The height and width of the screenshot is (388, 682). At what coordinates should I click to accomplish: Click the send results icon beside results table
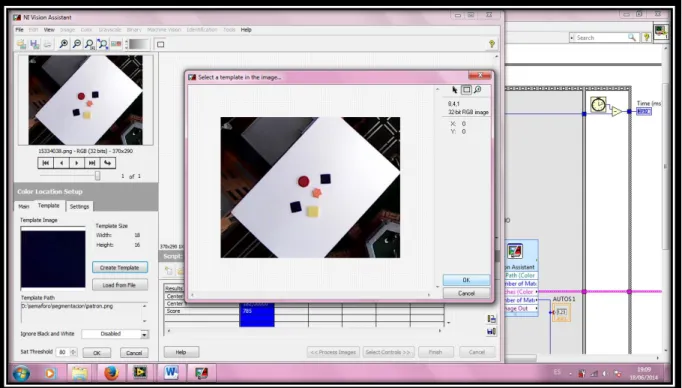click(491, 319)
